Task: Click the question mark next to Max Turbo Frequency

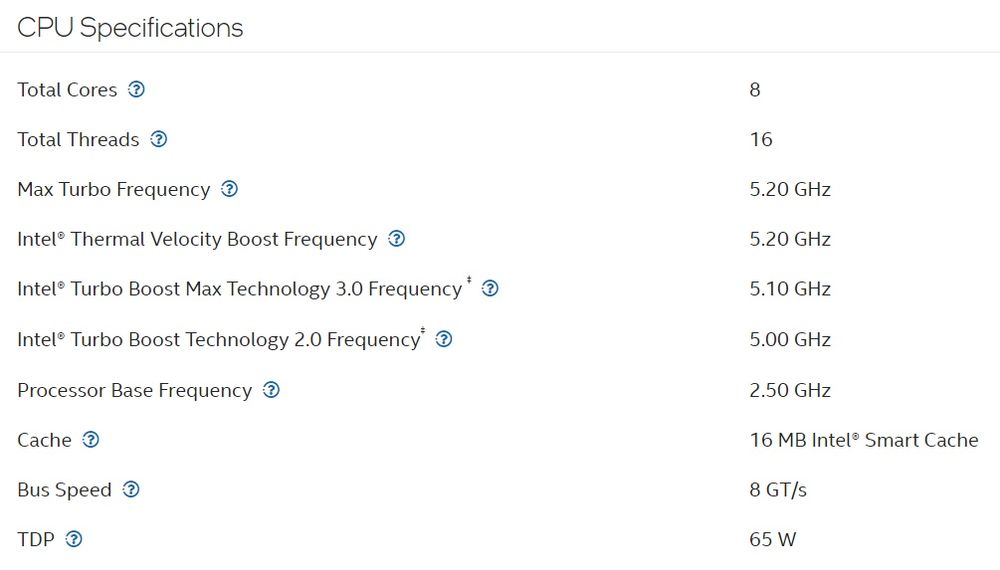Action: click(x=229, y=189)
